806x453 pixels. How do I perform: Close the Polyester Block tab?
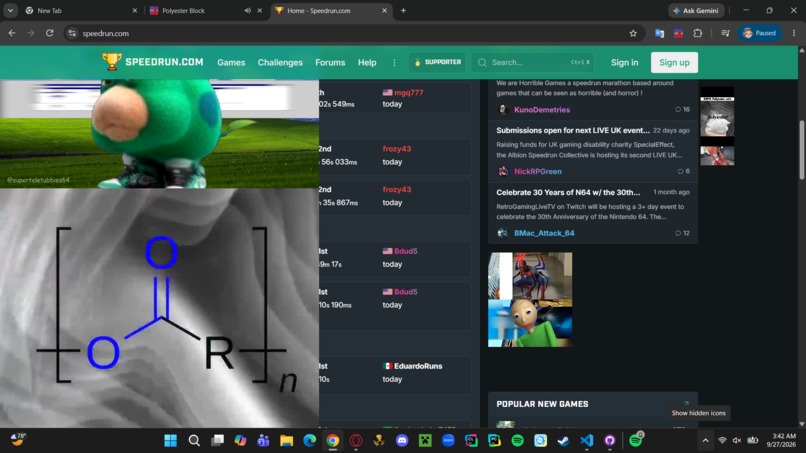260,10
